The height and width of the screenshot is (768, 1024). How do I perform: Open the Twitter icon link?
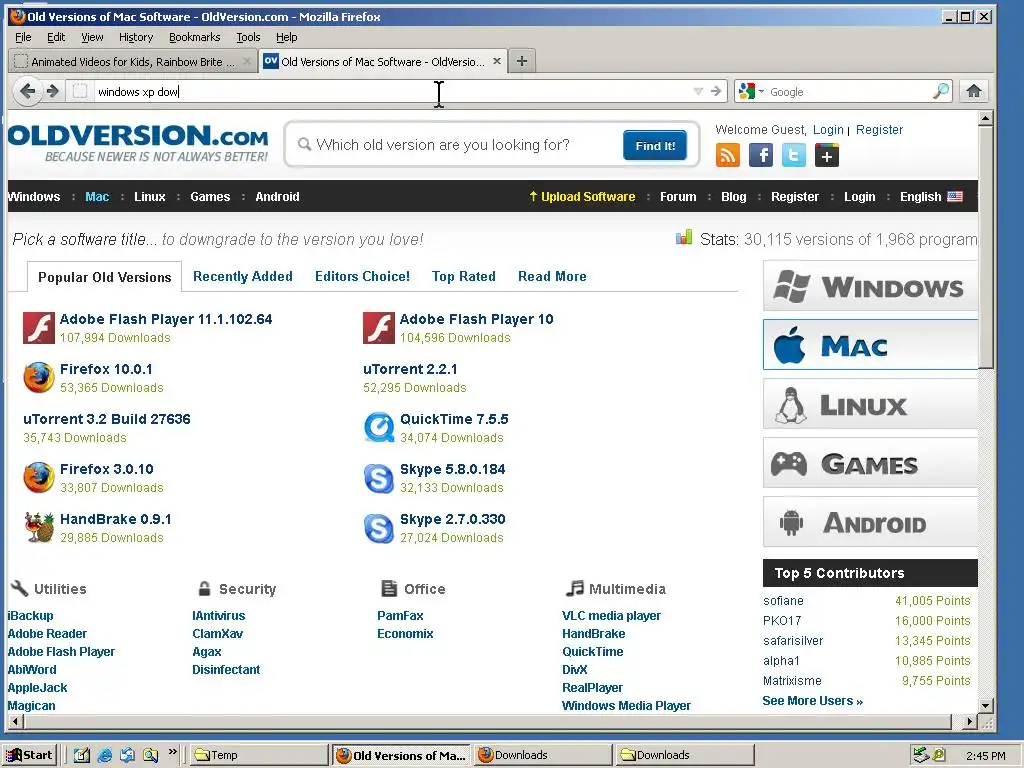pyautogui.click(x=793, y=155)
